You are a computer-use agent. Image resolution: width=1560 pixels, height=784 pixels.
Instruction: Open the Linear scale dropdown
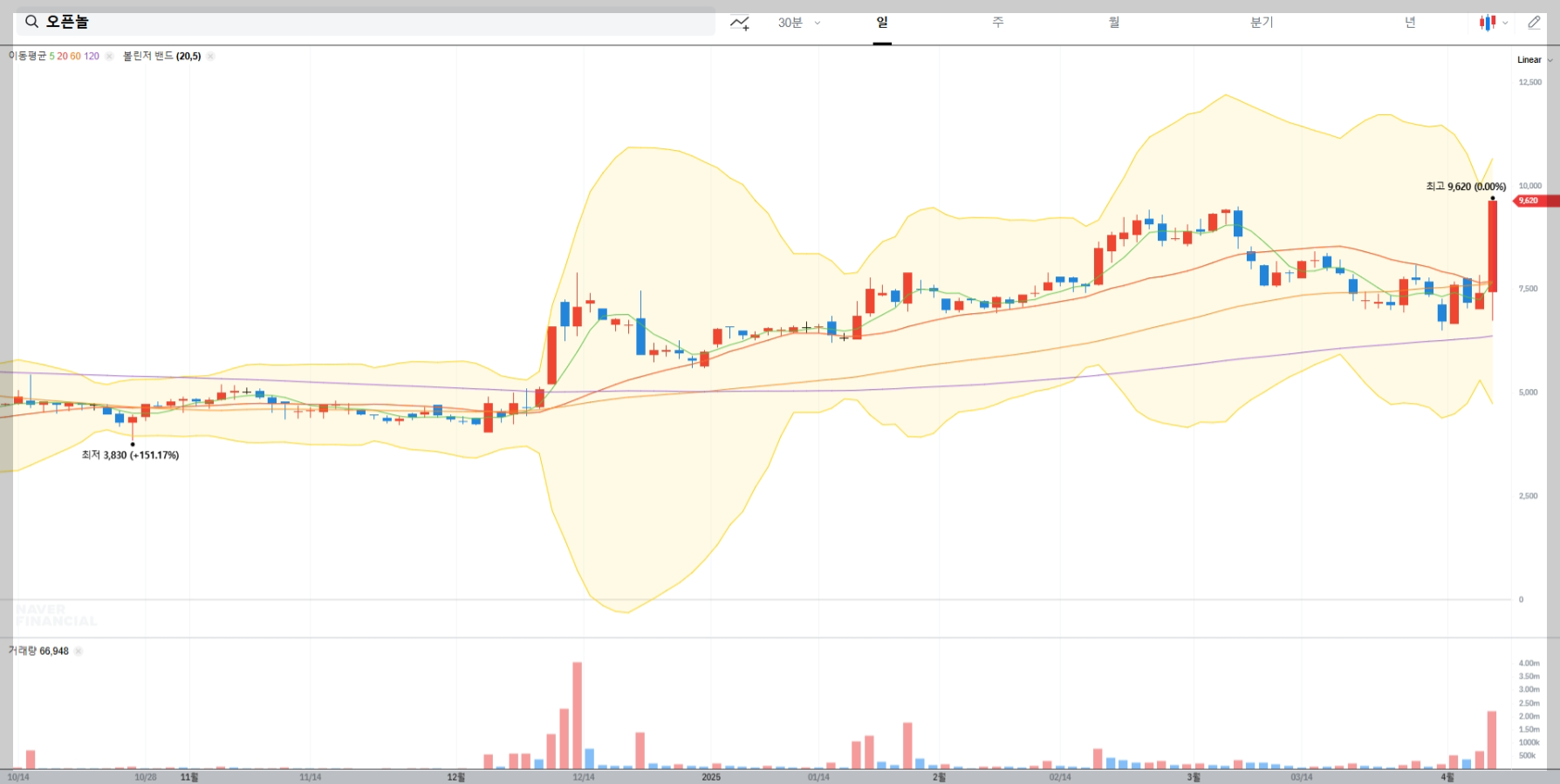point(1535,60)
